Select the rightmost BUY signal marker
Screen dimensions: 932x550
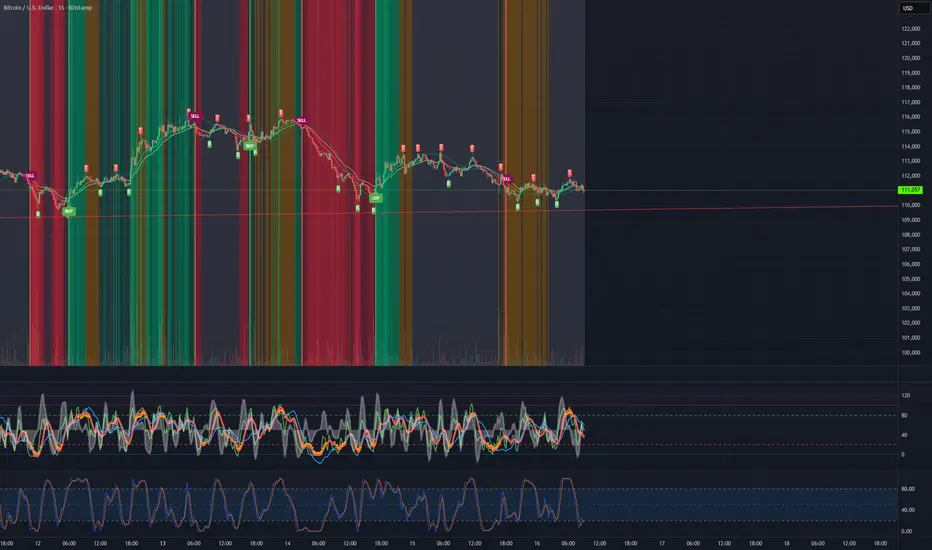[376, 198]
